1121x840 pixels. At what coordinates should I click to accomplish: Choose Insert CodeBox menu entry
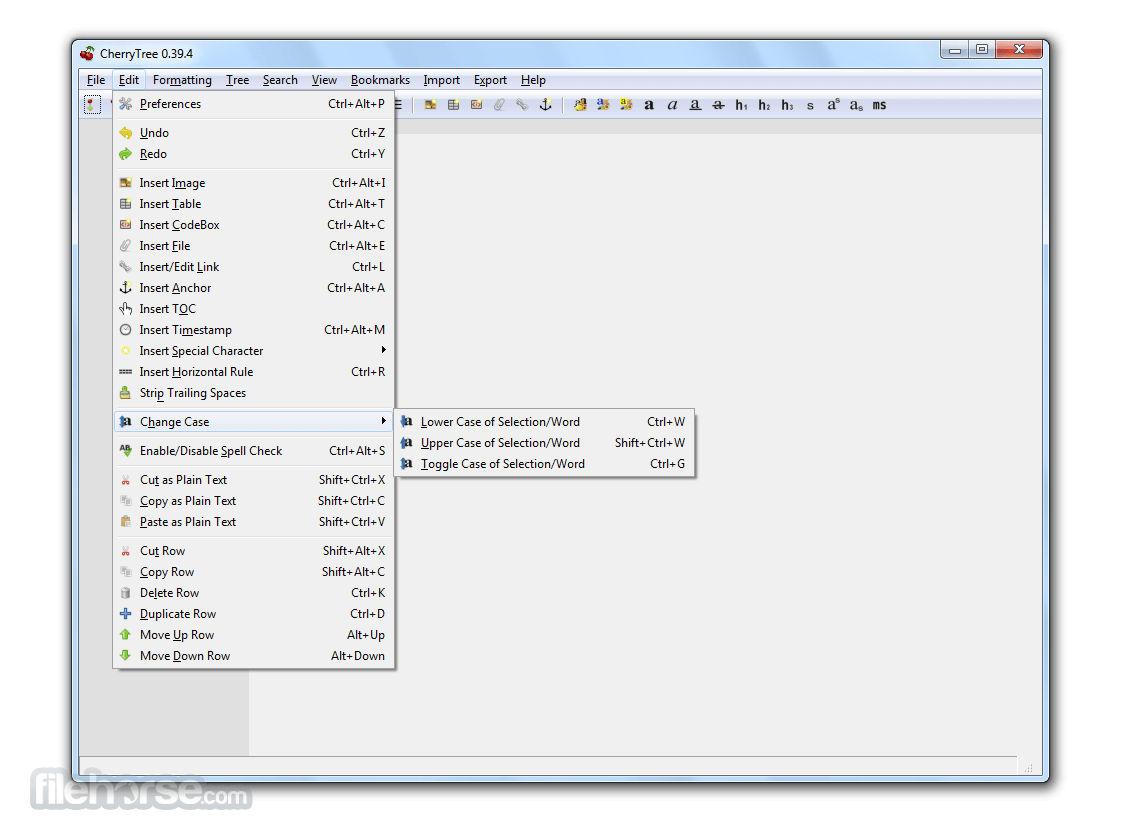pos(254,224)
